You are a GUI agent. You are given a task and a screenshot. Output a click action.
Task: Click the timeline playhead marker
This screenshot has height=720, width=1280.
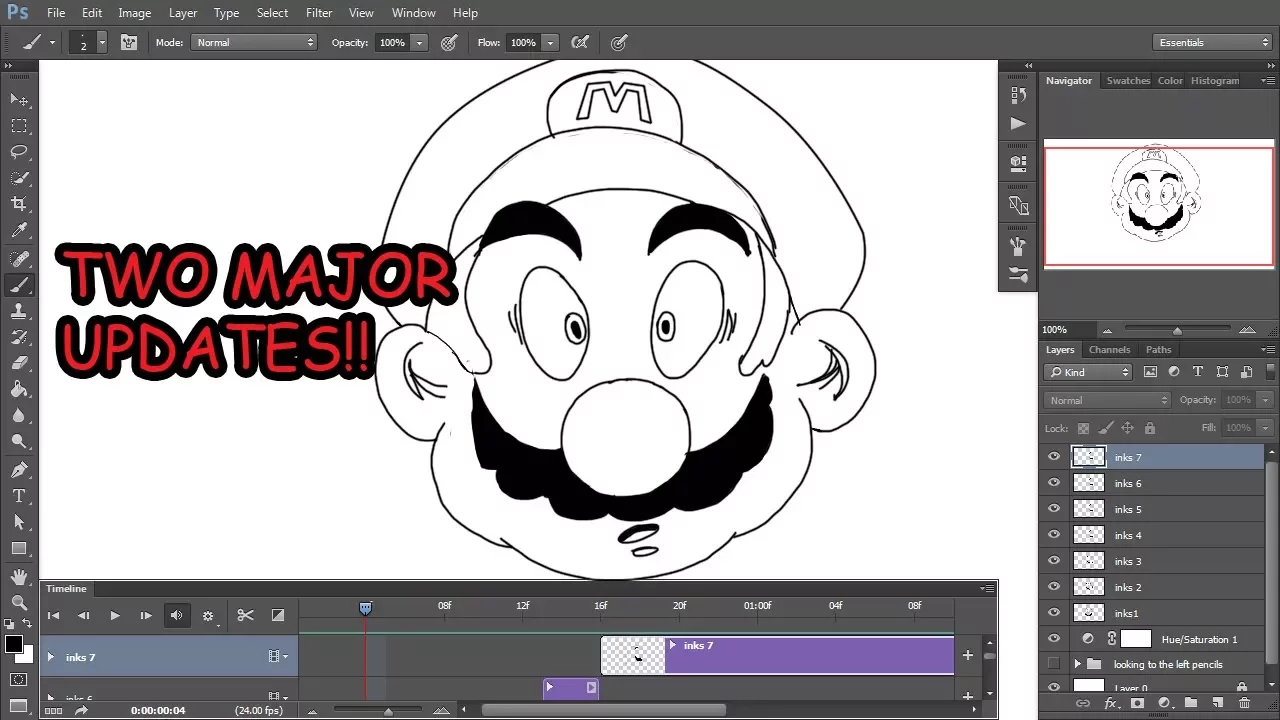(x=365, y=608)
